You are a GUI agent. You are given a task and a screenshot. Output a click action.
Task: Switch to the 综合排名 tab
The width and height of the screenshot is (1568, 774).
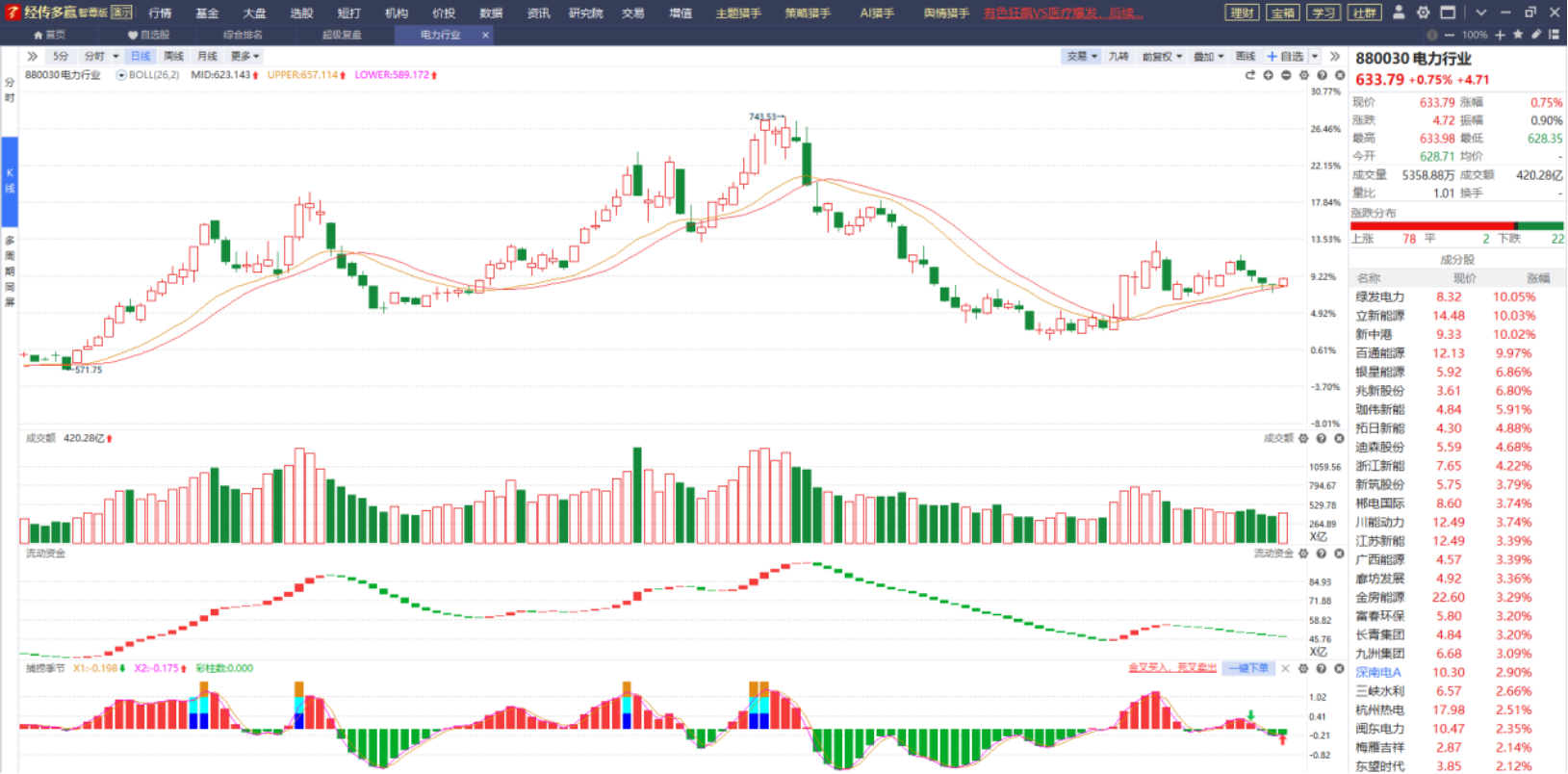coord(243,35)
